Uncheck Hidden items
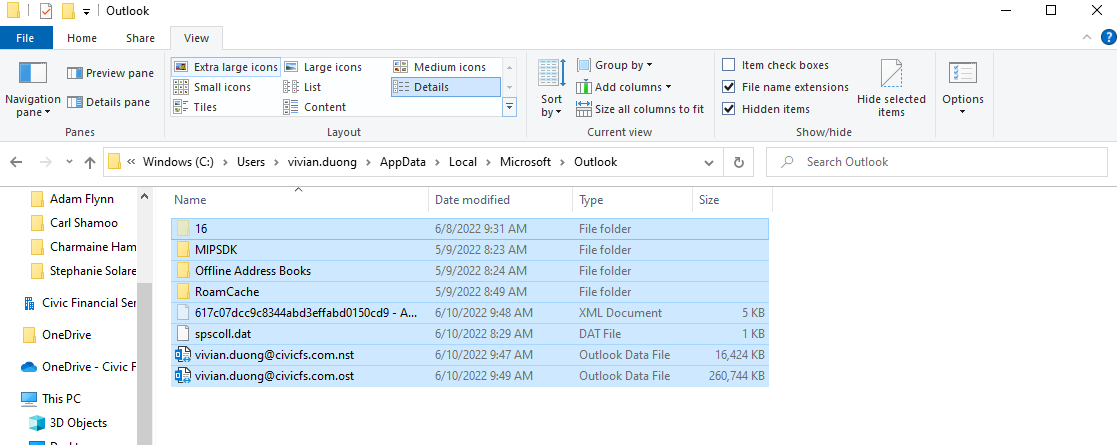Screen dimensions: 1117x445 [729, 109]
